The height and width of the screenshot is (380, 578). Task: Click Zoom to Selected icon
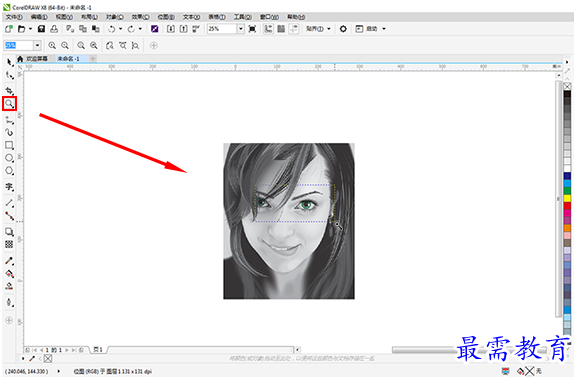[x=81, y=45]
